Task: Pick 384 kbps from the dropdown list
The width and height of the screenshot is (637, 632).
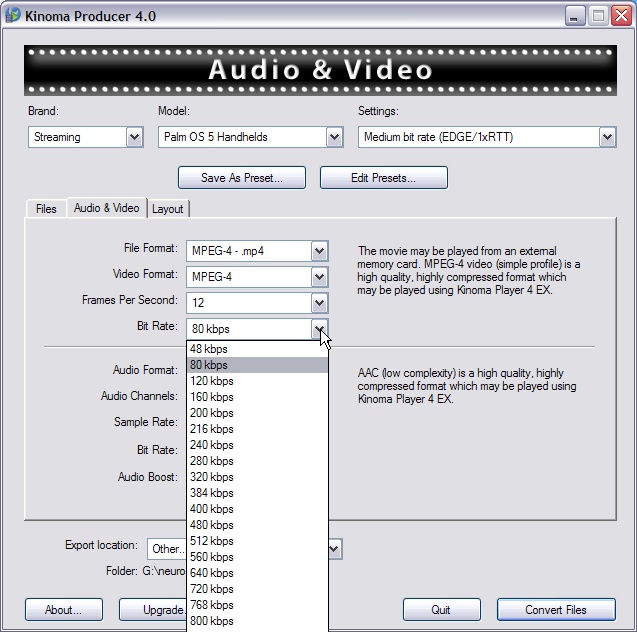Action: 212,493
